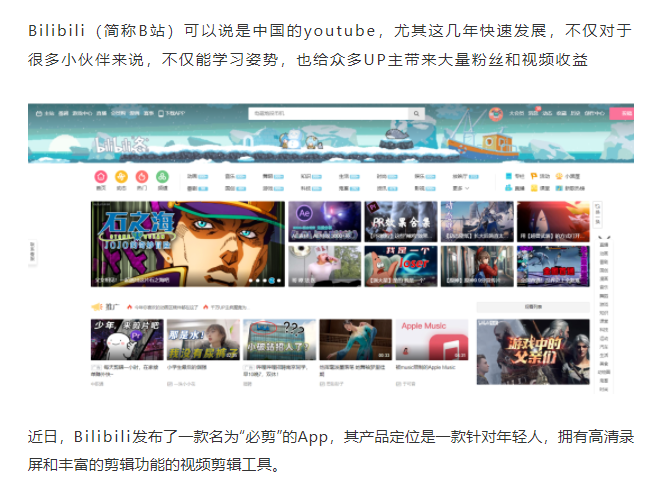Open the 游戏中的父亲们 large thumbnail
This screenshot has height=486, width=652.
[533, 352]
